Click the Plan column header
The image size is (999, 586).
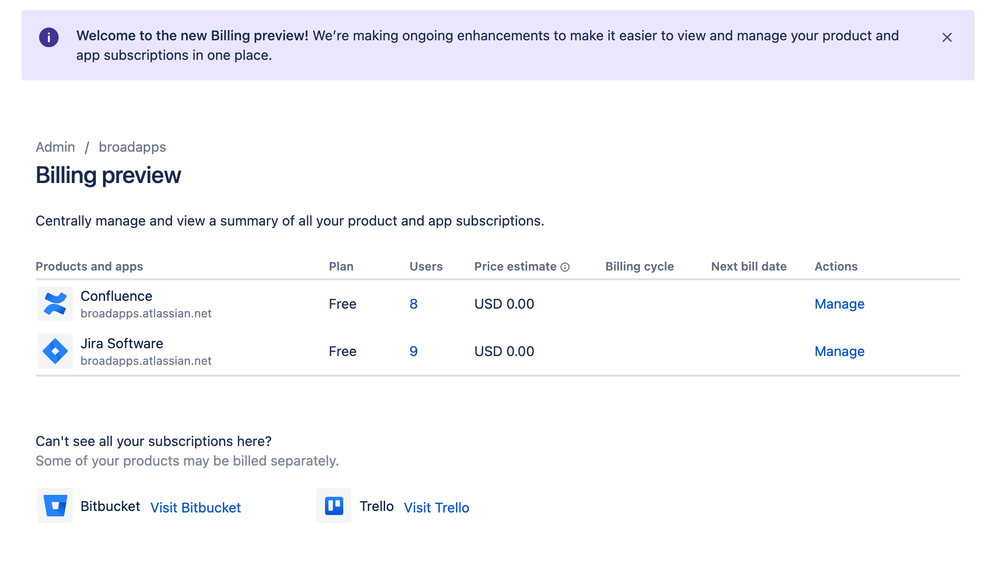pyautogui.click(x=341, y=266)
